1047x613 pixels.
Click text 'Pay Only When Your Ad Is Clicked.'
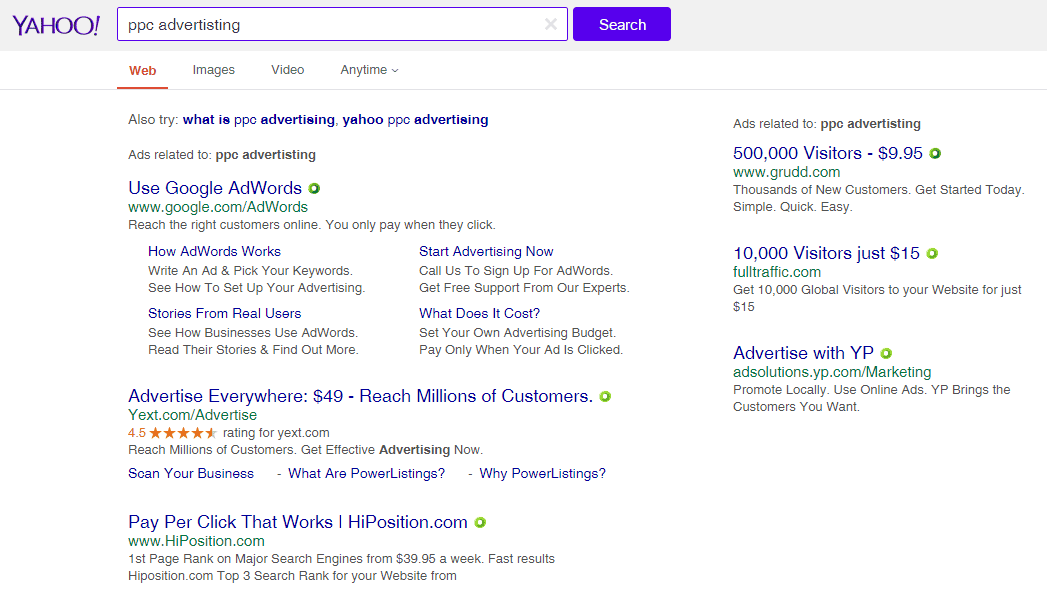click(x=521, y=350)
